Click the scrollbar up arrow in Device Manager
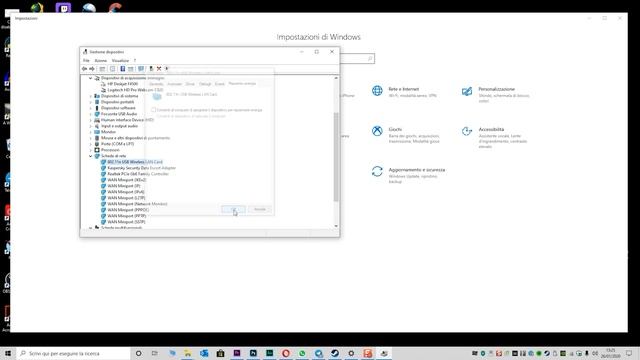The image size is (640, 360). 336,78
